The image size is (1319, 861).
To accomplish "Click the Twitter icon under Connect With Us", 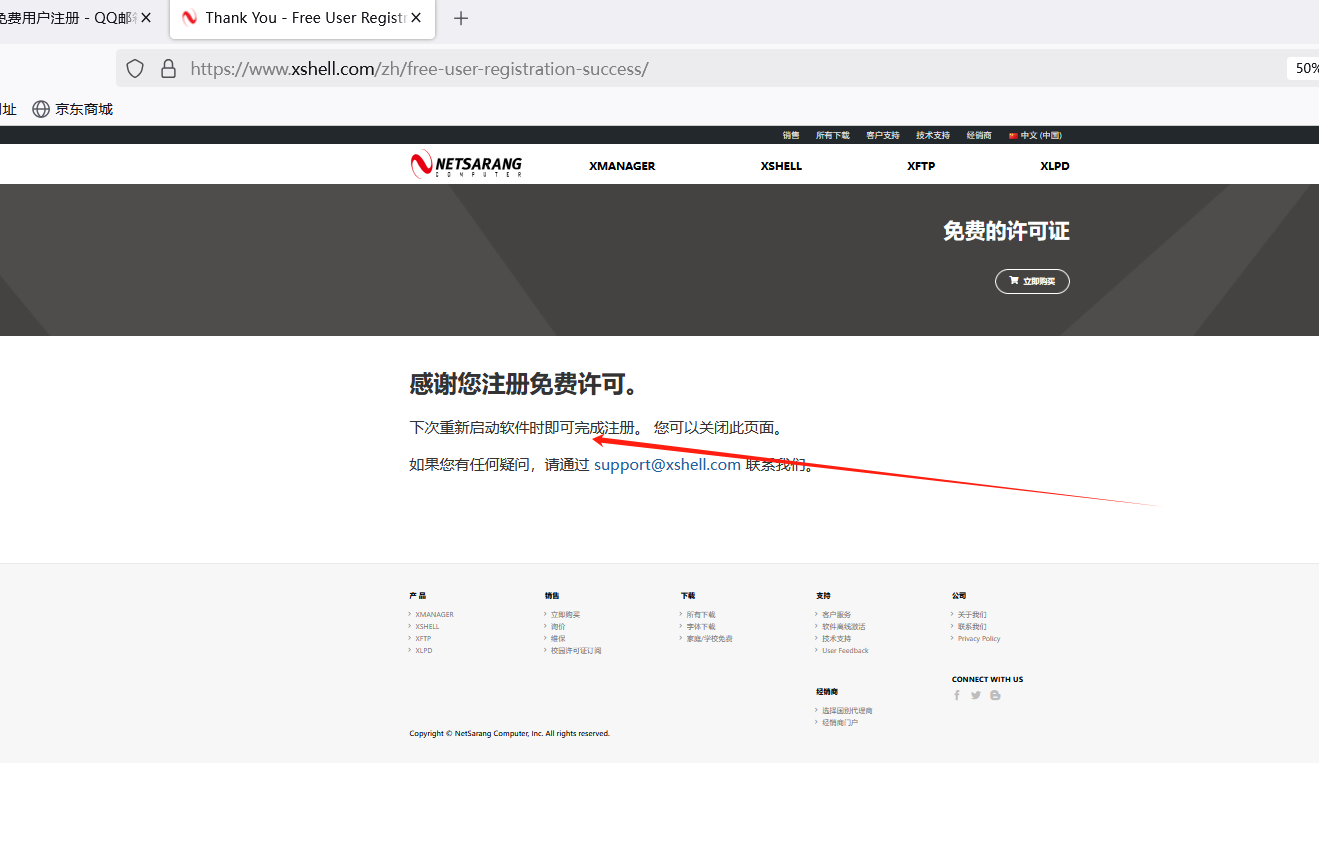I will point(976,695).
